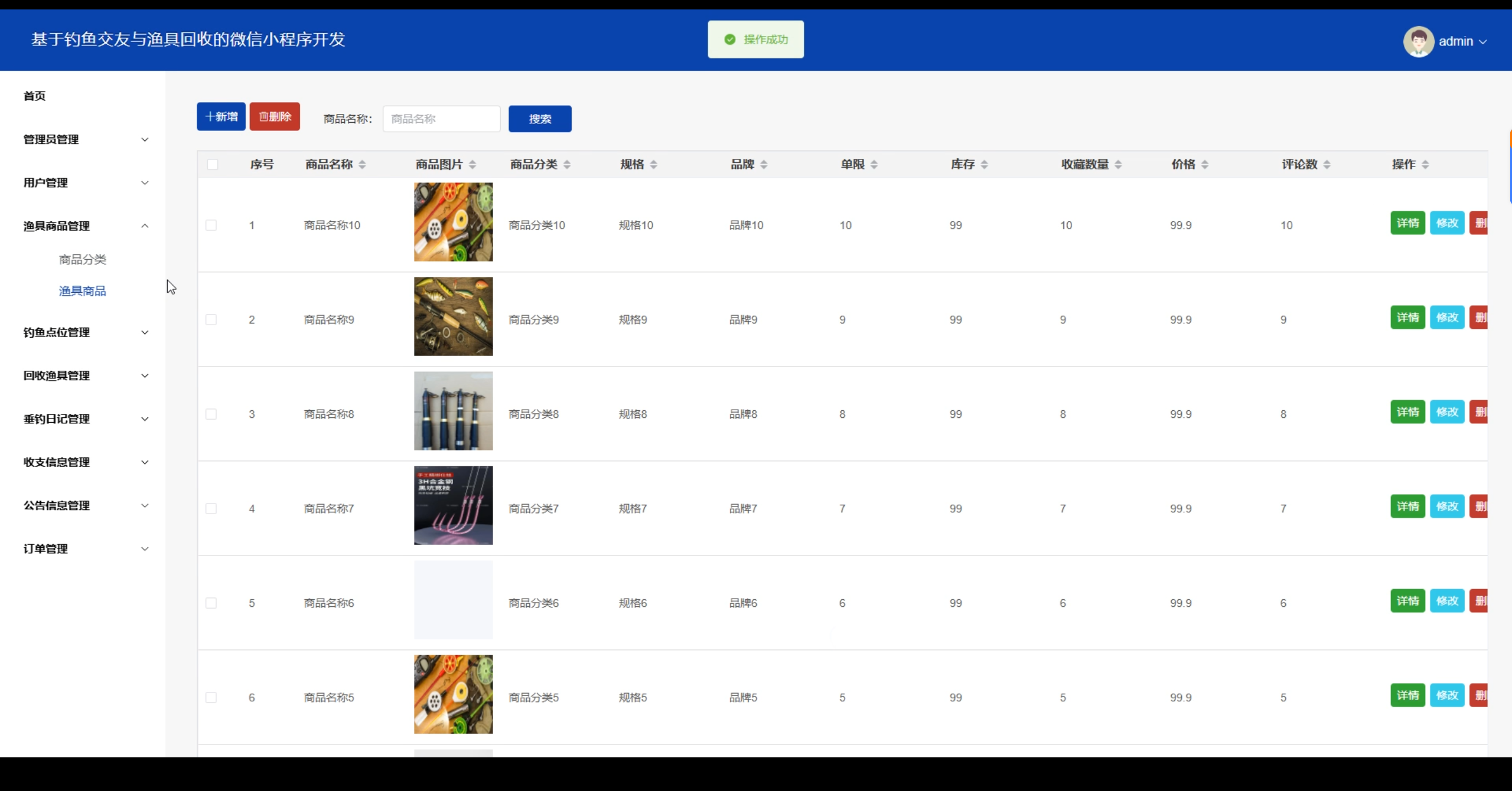This screenshot has width=1512, height=791.
Task: Sort by 库存 using its sort icon
Action: (984, 165)
